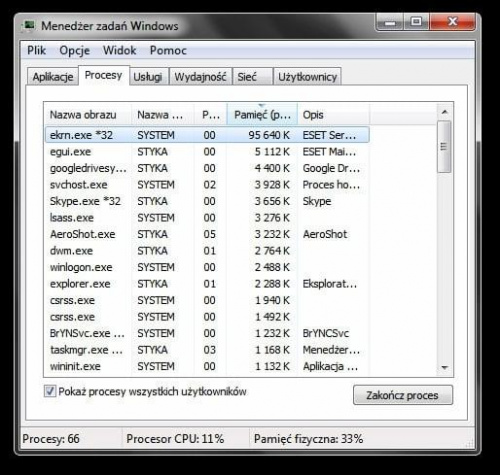Close the Task Manager window
The image size is (500, 475).
(452, 23)
